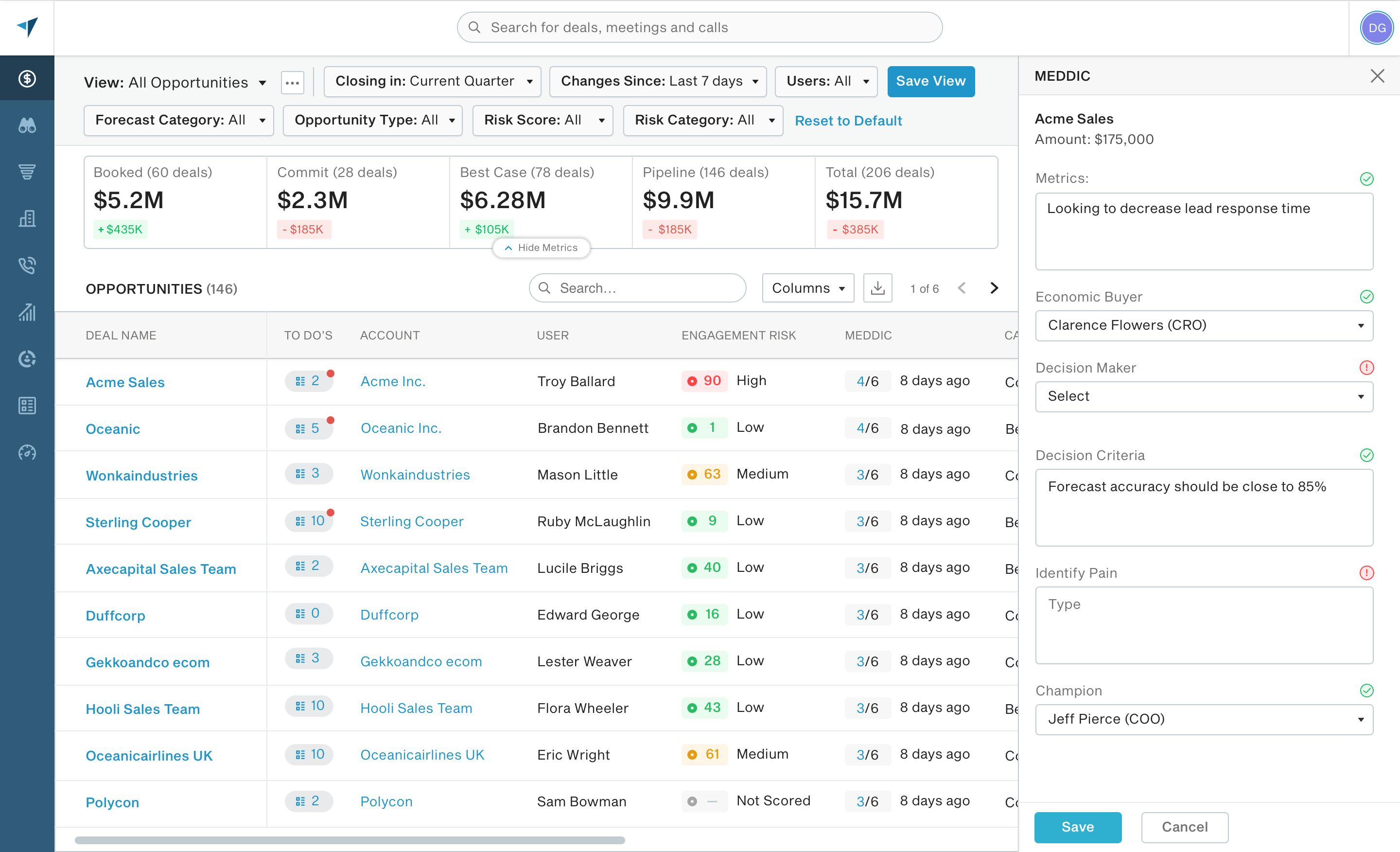Viewport: 1400px width, 852px height.
Task: Open to-do badge for Oceanic
Action: (x=309, y=428)
